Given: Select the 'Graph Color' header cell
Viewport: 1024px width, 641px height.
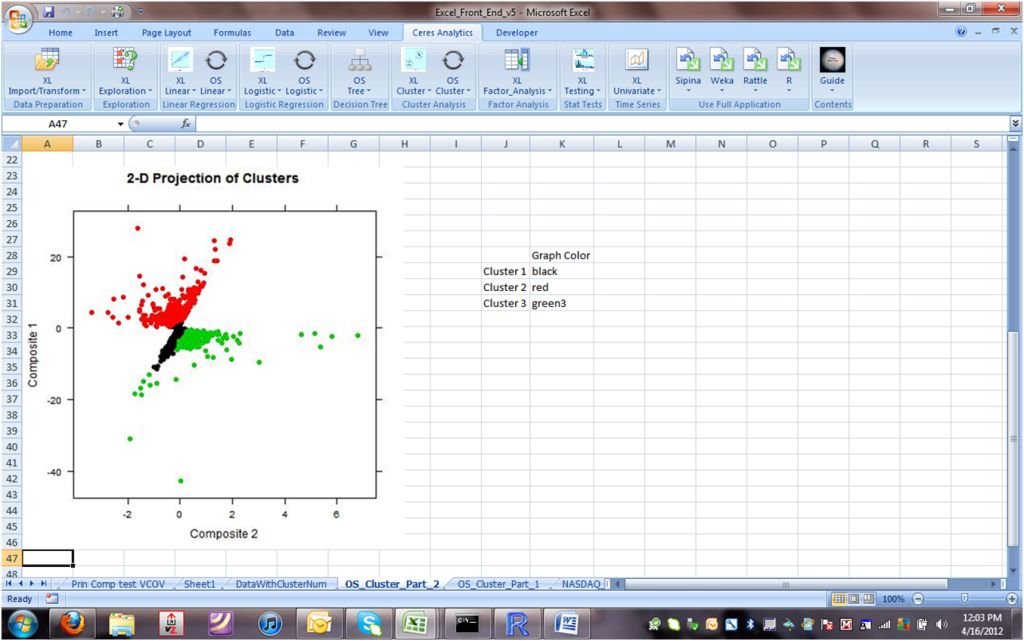Looking at the screenshot, I should 561,255.
